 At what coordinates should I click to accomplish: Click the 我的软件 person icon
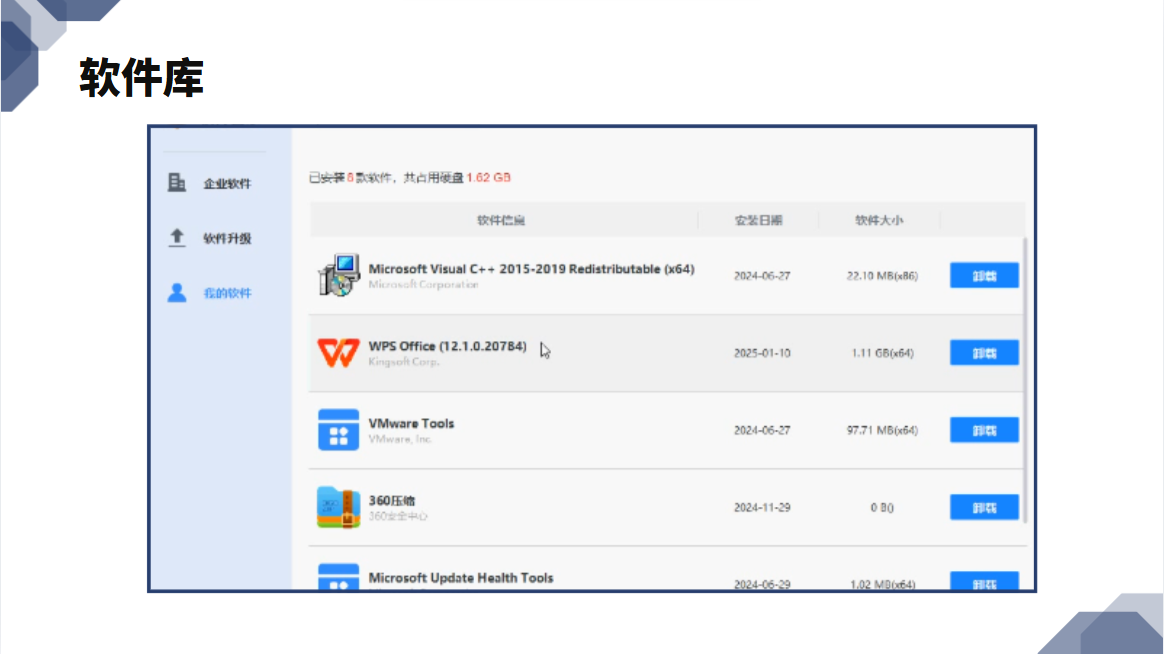pos(177,292)
